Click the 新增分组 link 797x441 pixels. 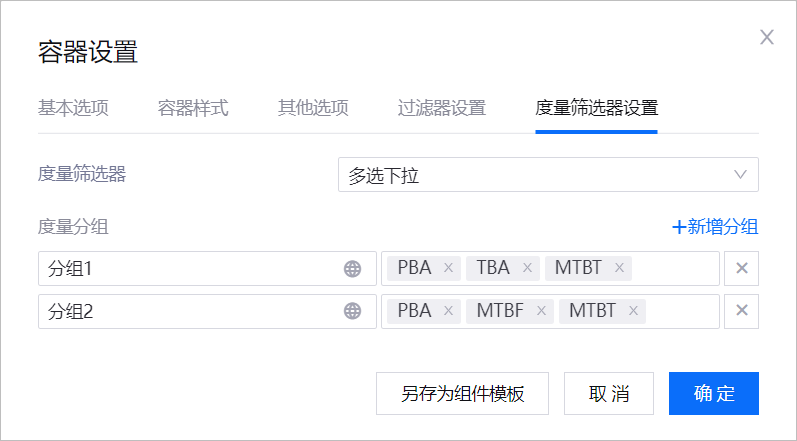pos(715,227)
